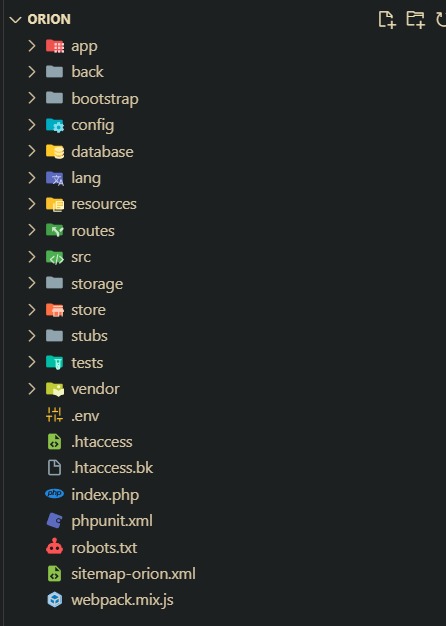Click the config folder gear icon
Image resolution: width=446 pixels, height=626 pixels.
click(x=55, y=125)
